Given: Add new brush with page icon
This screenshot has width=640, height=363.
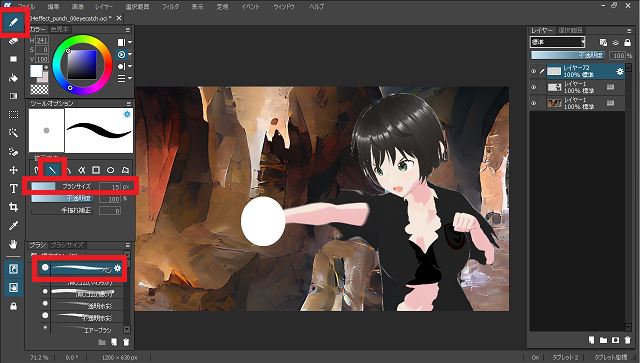Looking at the screenshot, I should (114, 342).
